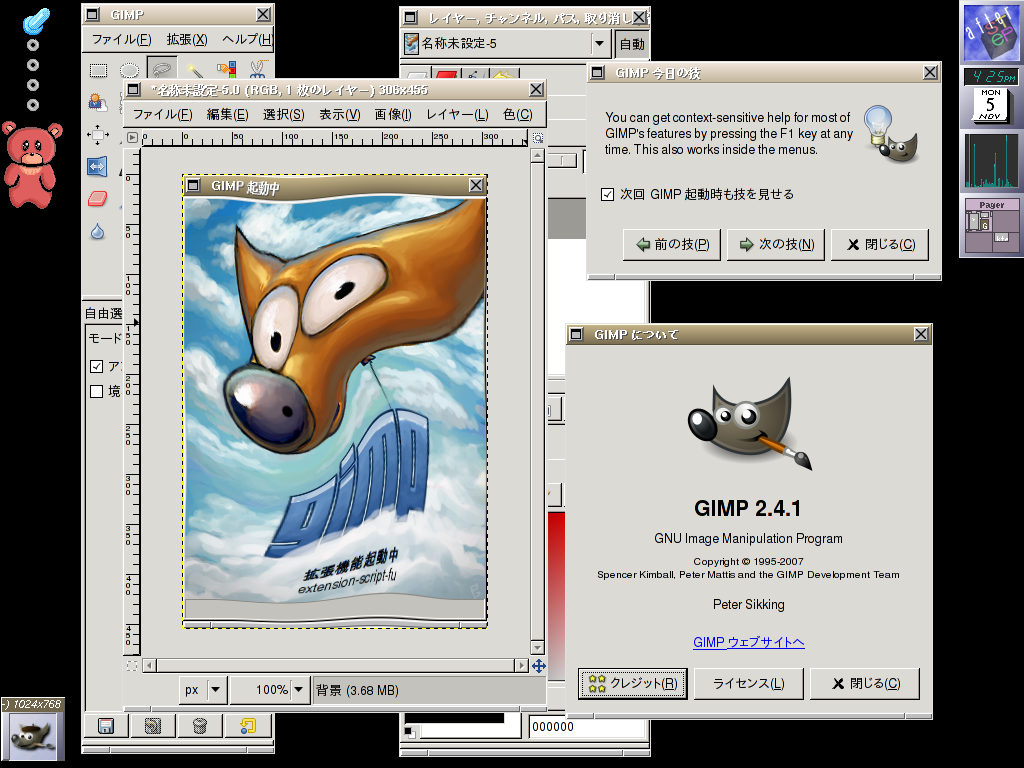Open レイヤー(L) menu in image window

pyautogui.click(x=457, y=115)
